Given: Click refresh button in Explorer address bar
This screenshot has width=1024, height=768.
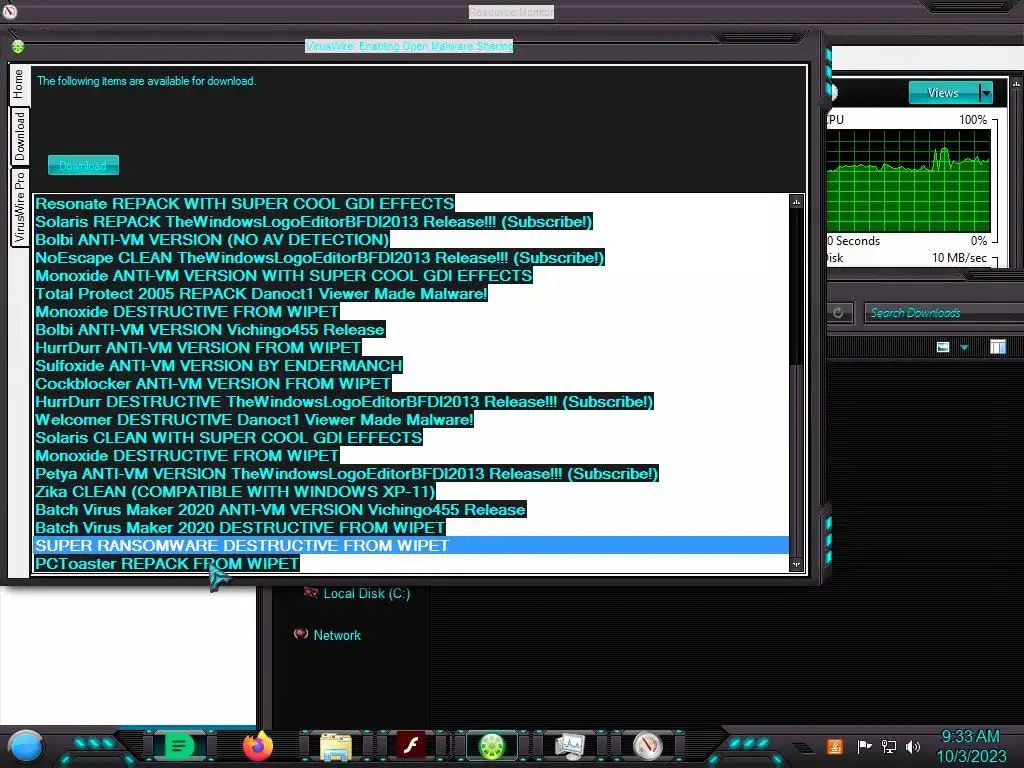Looking at the screenshot, I should coord(838,313).
